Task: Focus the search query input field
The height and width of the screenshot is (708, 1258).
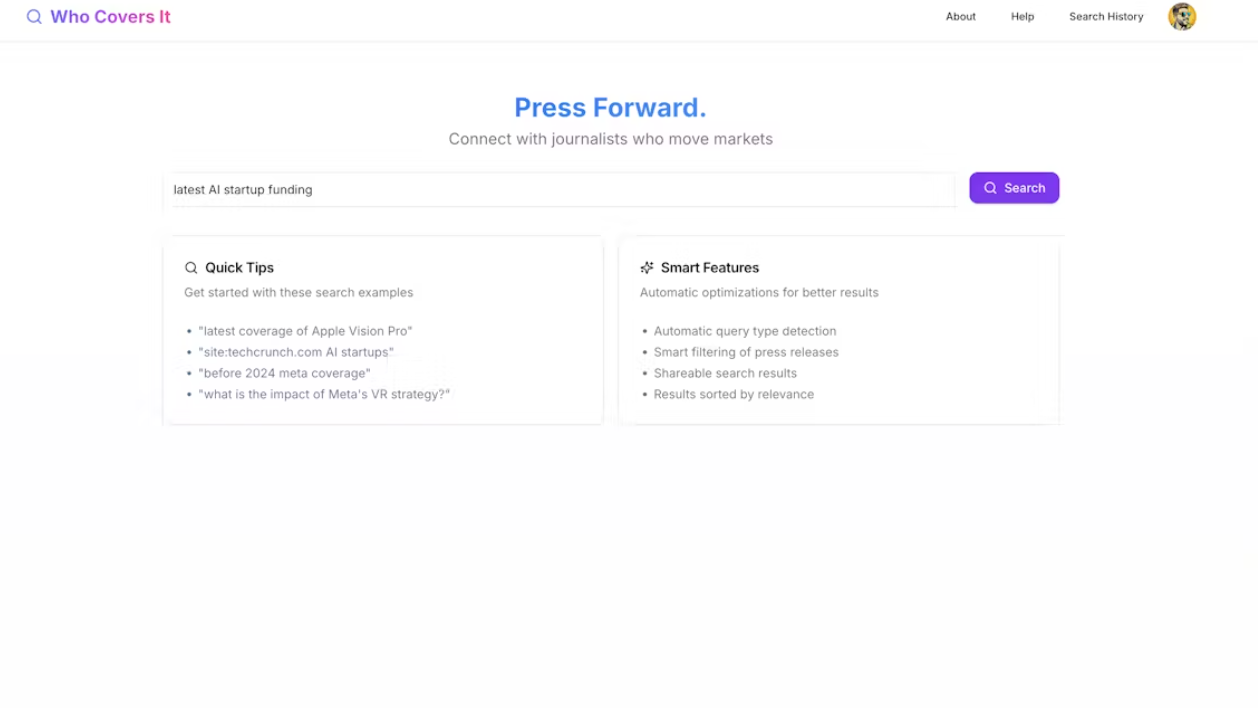Action: point(561,189)
